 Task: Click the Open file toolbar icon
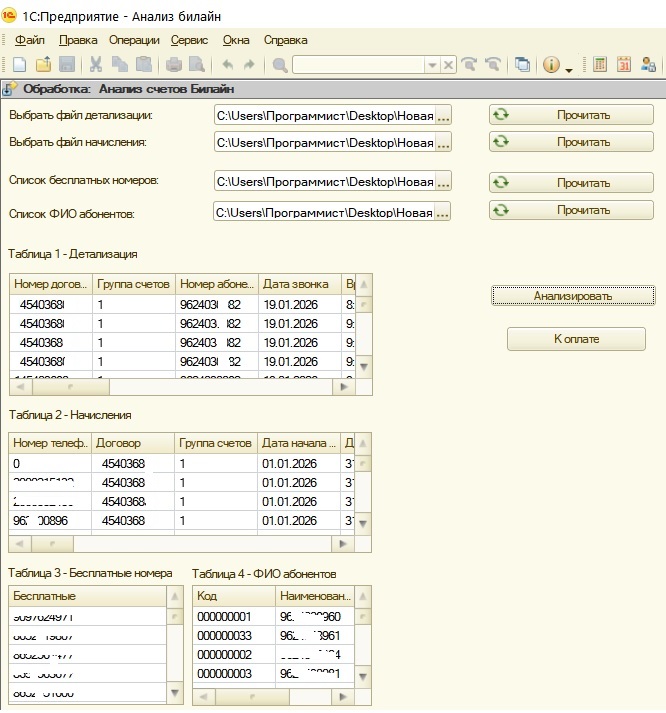(43, 65)
